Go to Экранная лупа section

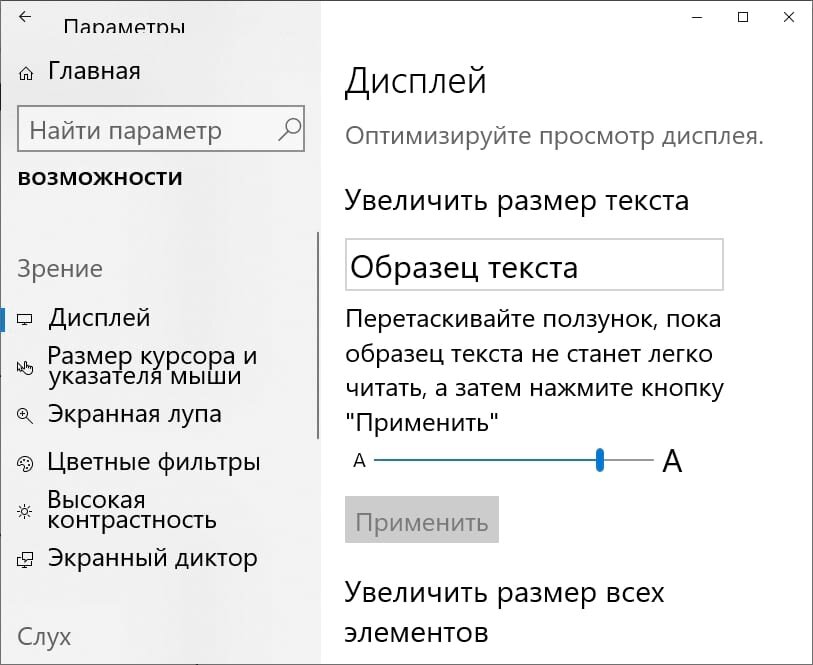(x=135, y=414)
